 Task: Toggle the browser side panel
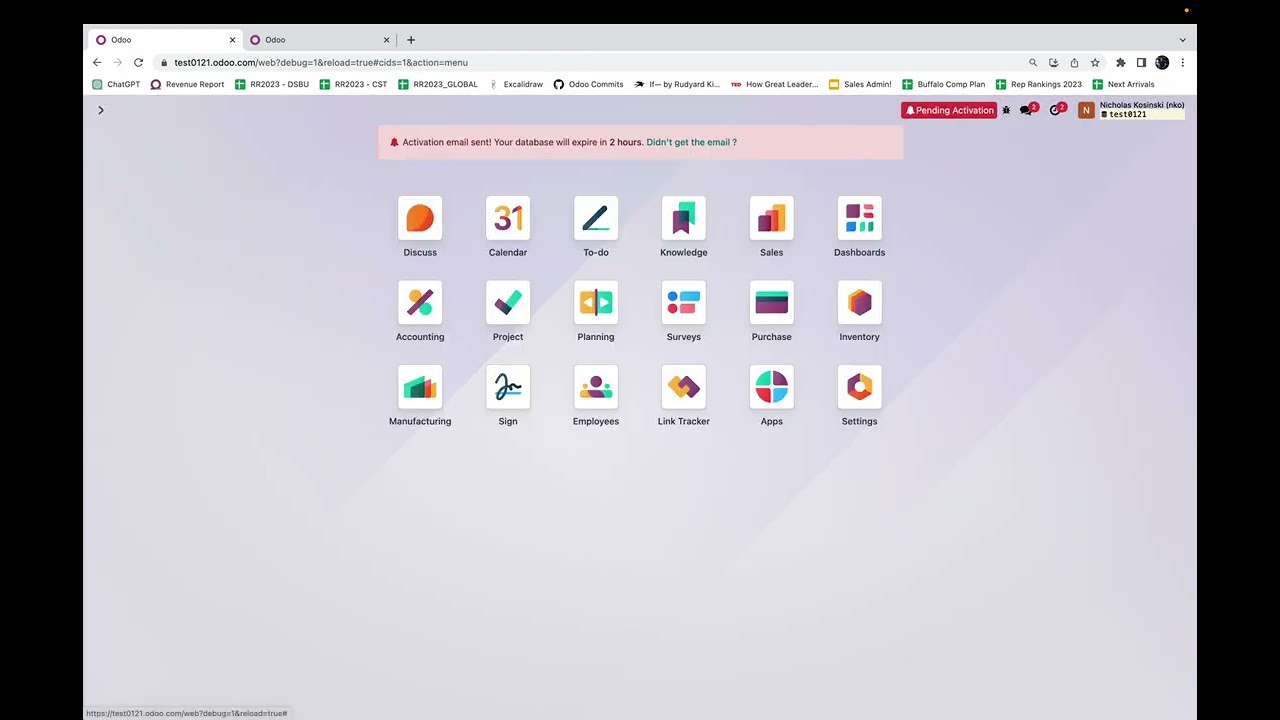[x=1141, y=62]
